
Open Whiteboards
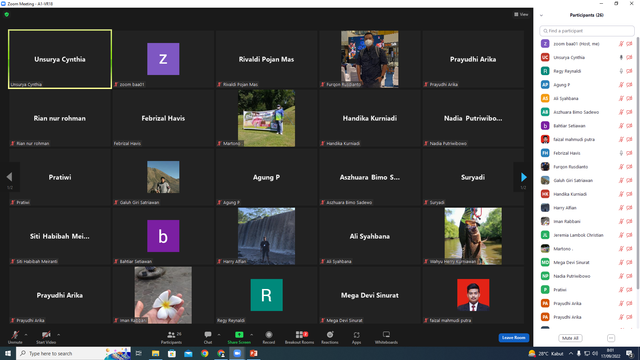click(x=386, y=337)
